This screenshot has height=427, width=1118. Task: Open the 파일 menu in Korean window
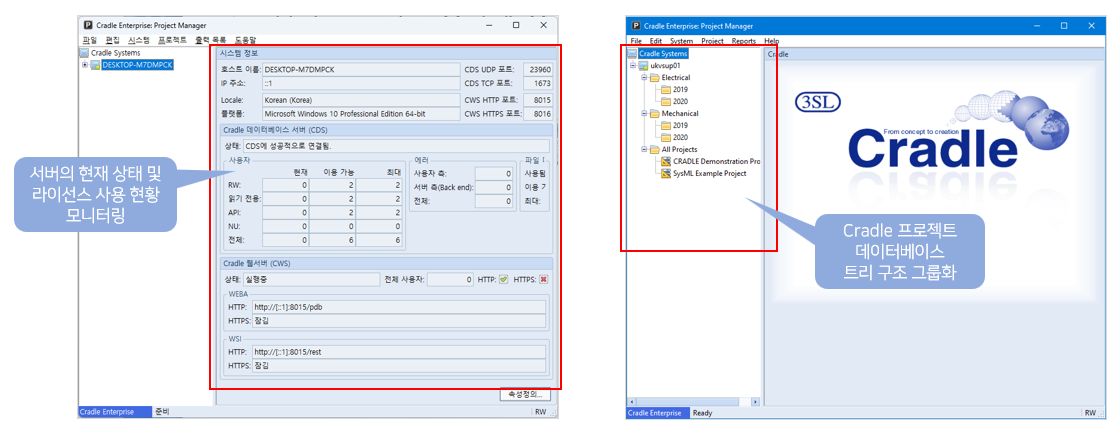[89, 41]
